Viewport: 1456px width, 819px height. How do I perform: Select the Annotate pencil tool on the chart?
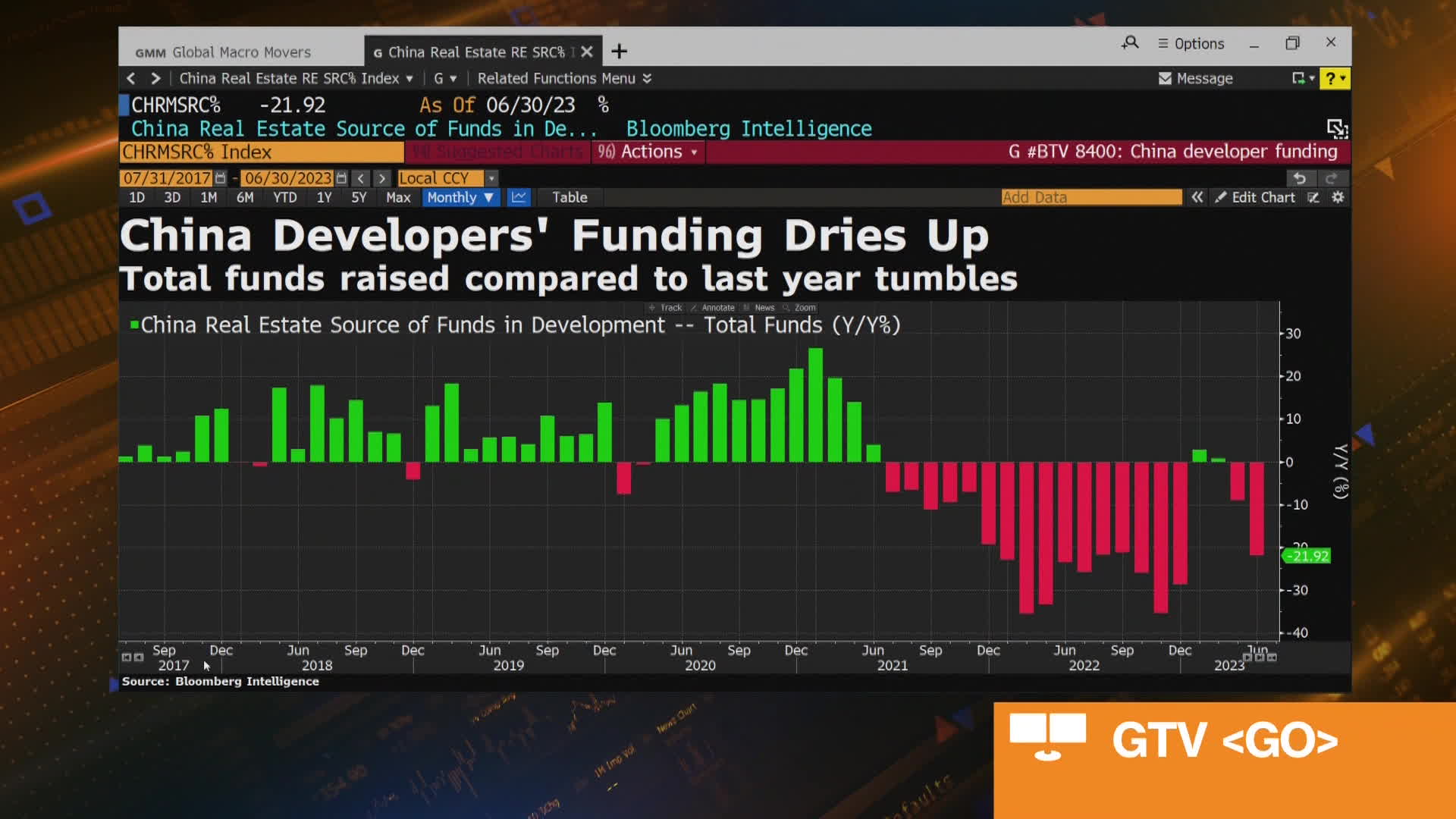(714, 308)
